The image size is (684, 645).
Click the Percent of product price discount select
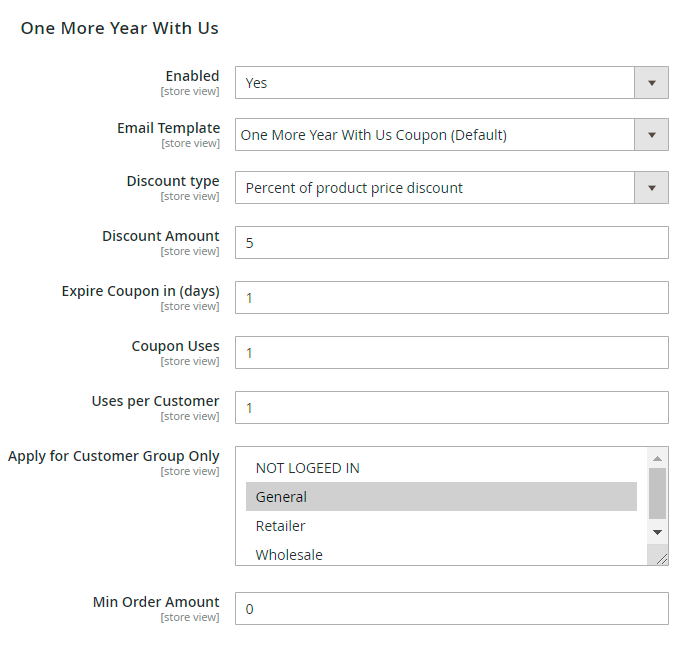(x=435, y=188)
